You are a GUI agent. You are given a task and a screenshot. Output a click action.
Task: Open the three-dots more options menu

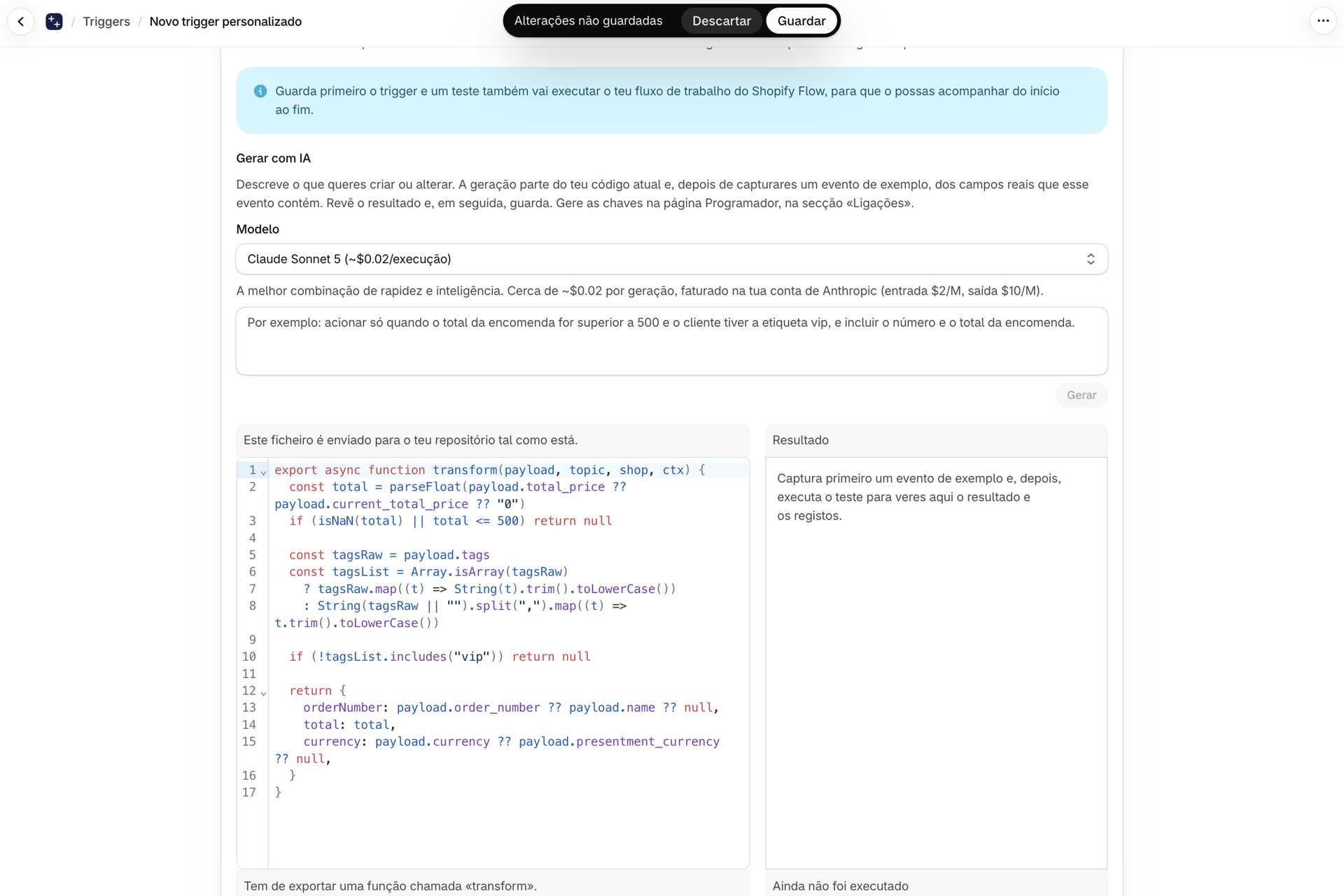[x=1322, y=21]
